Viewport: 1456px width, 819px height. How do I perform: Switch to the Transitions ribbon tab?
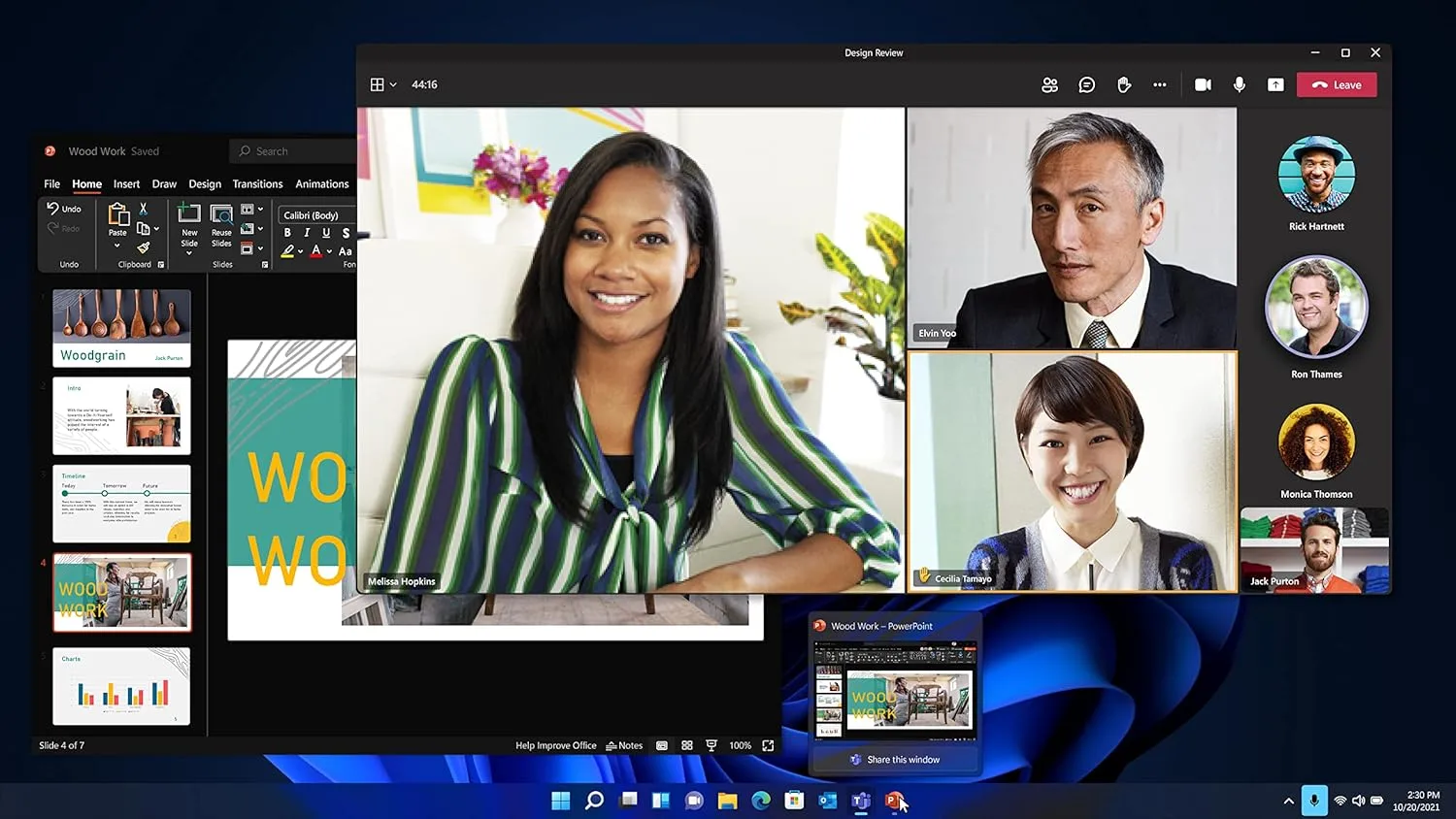coord(257,183)
